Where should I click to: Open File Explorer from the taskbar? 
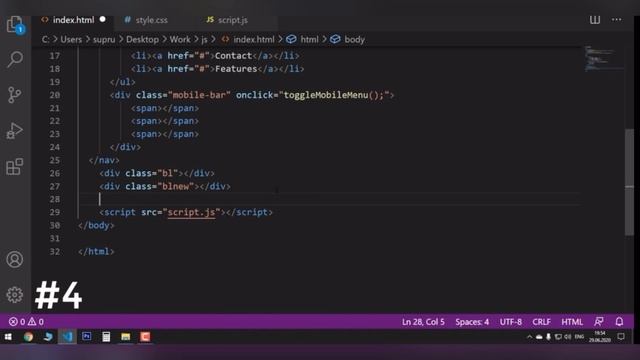(x=126, y=337)
